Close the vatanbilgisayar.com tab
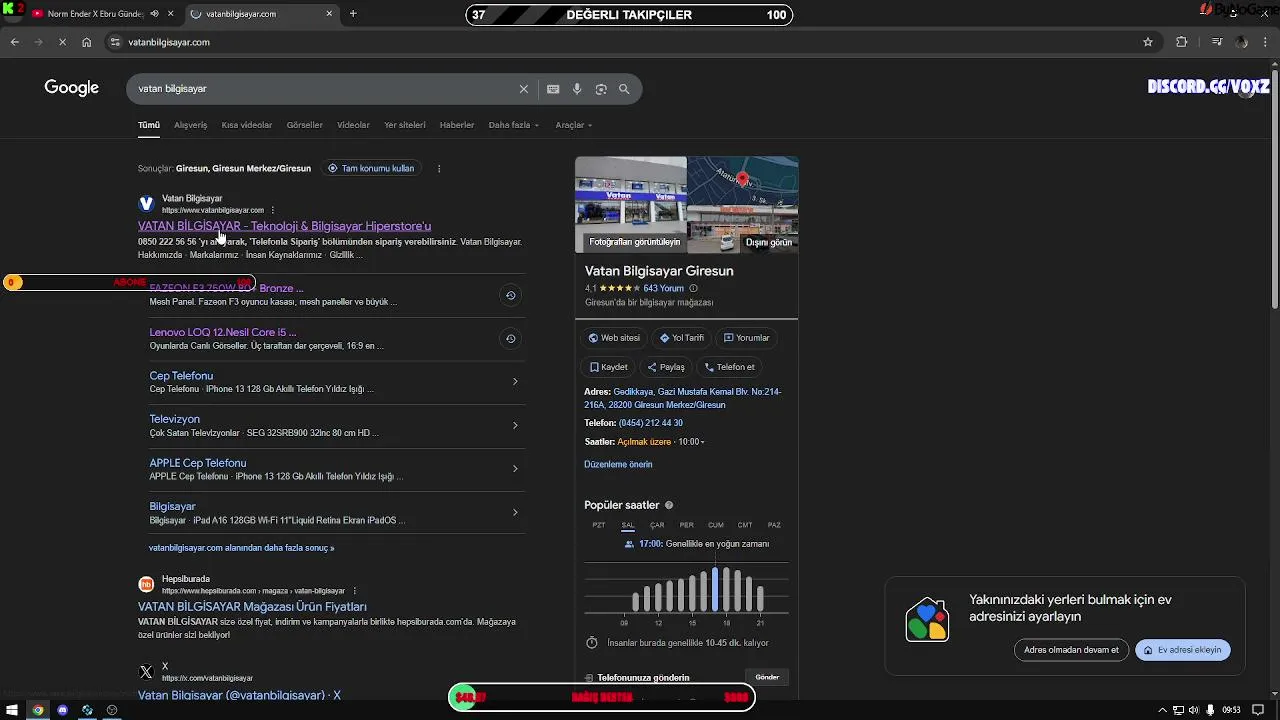 pyautogui.click(x=330, y=14)
